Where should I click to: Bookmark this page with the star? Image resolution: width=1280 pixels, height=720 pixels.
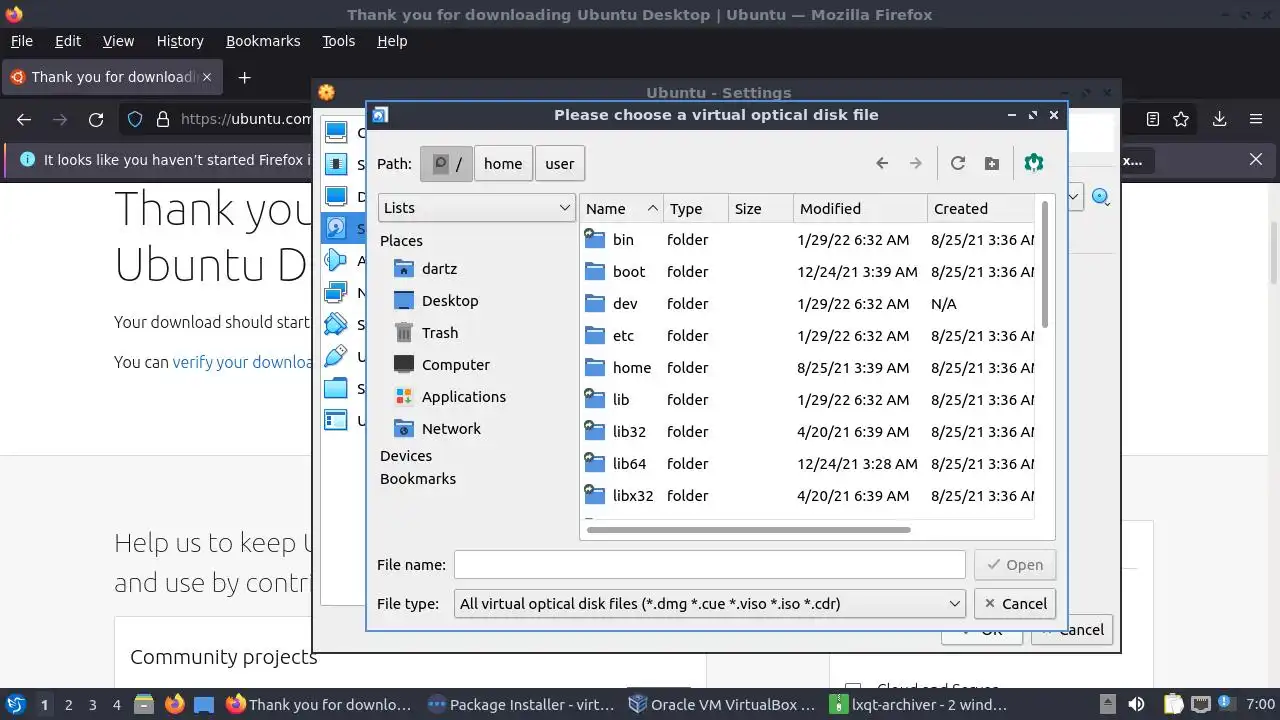pyautogui.click(x=1181, y=120)
